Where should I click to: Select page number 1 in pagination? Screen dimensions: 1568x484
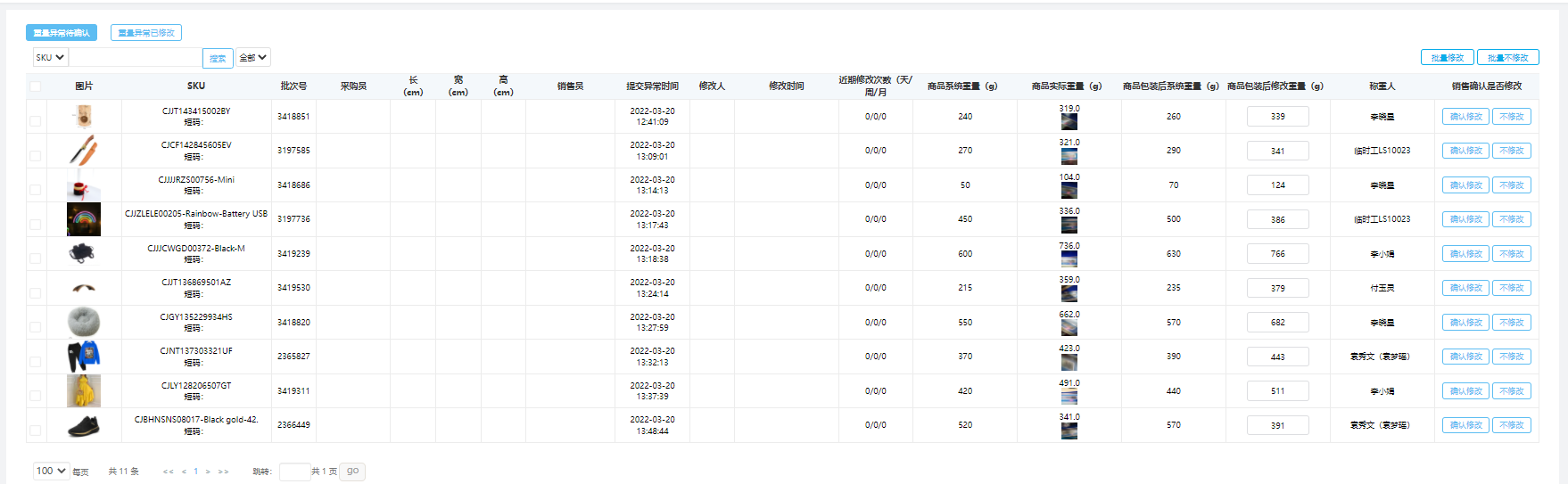[196, 472]
